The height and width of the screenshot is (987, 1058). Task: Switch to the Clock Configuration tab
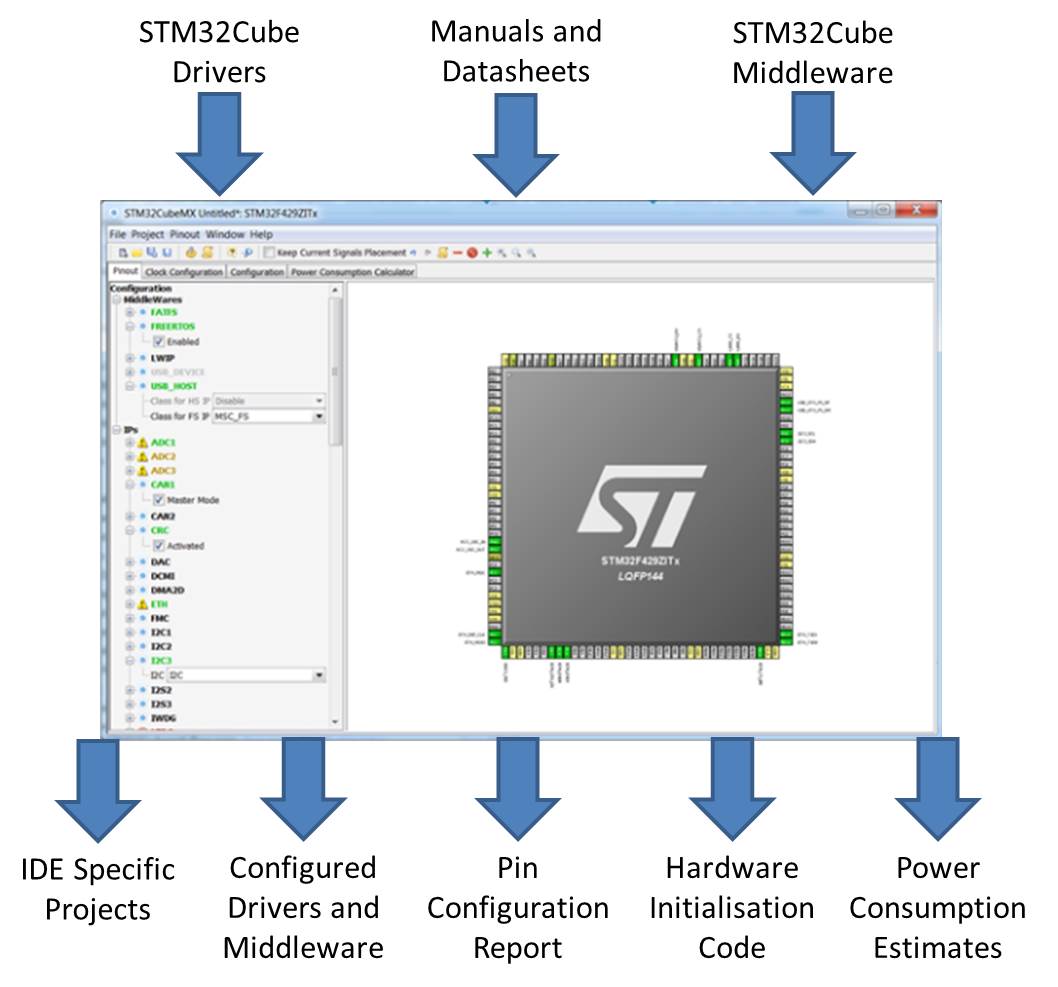[x=183, y=271]
